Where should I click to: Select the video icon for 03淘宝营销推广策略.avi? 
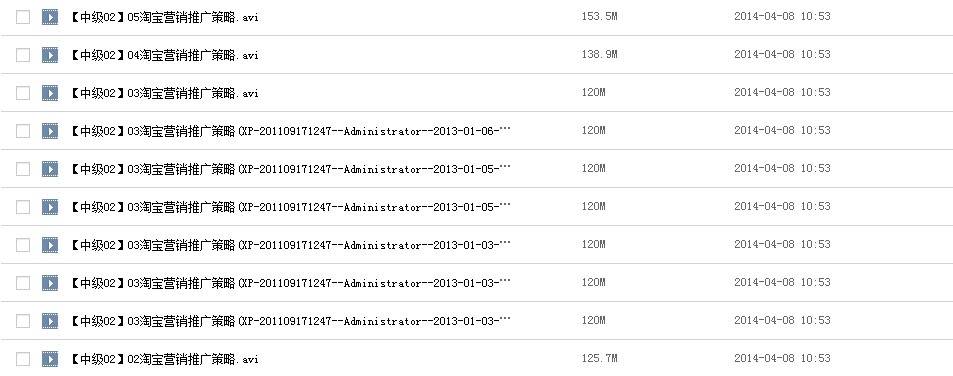click(x=50, y=93)
